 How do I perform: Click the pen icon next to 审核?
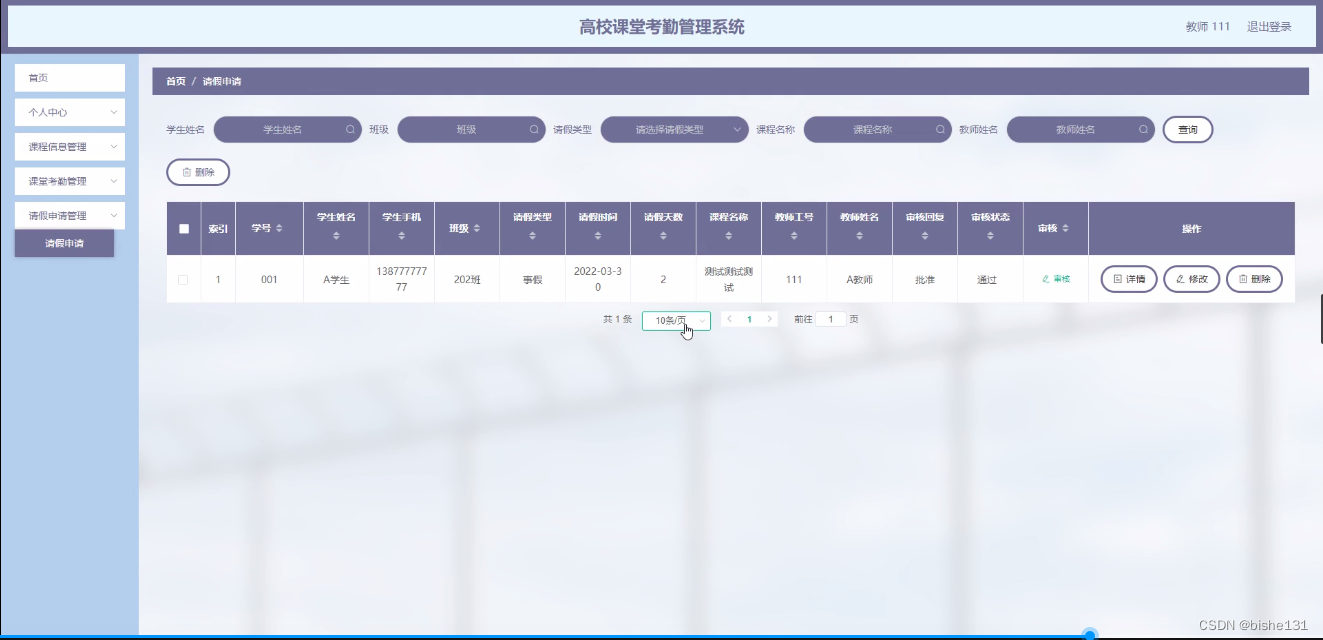(1046, 279)
